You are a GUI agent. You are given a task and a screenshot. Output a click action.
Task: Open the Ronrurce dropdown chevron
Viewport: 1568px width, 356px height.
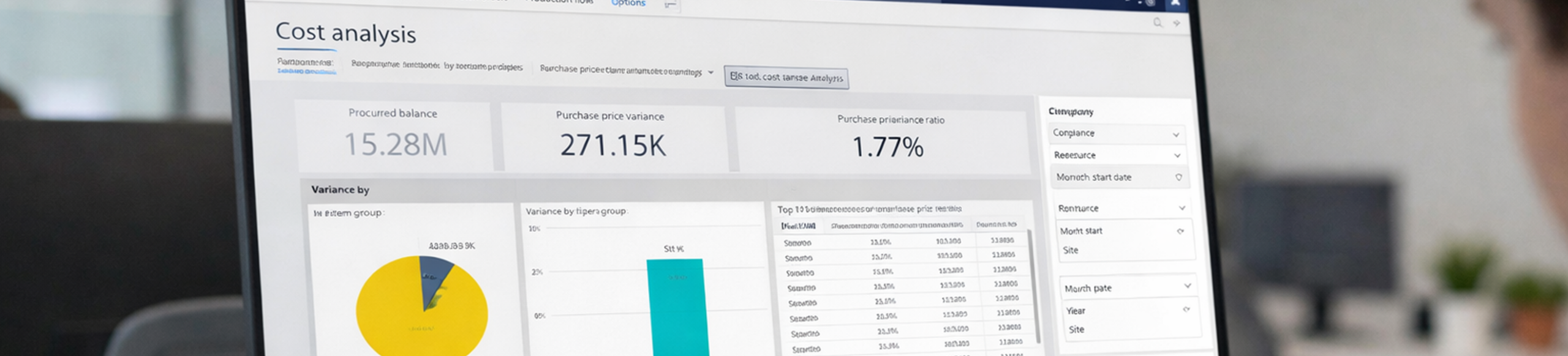[x=1182, y=209]
